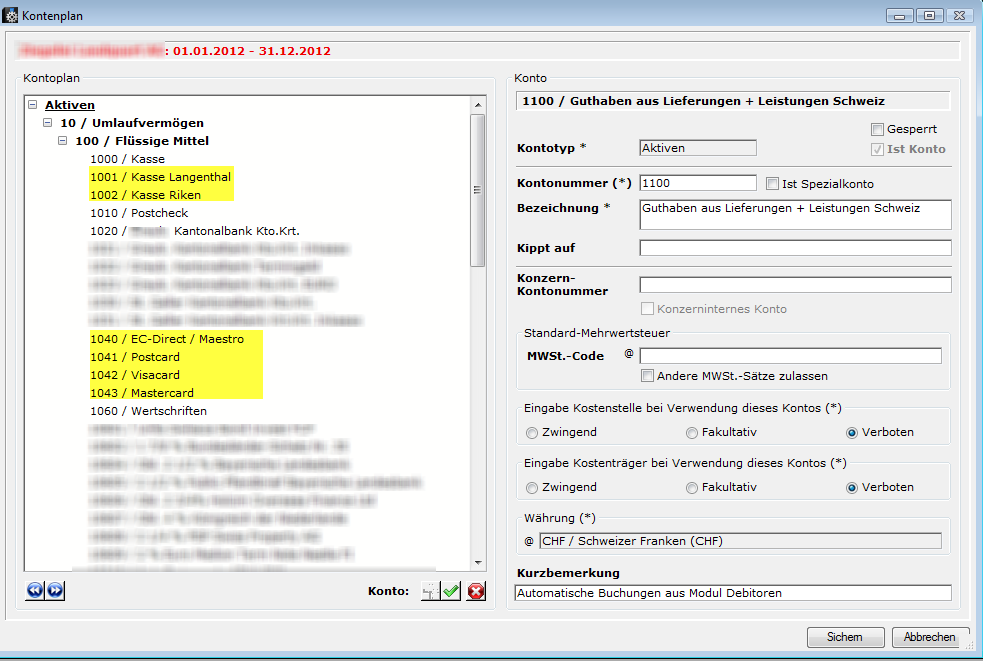Collapse the 10 / Umlaufvermögen node

click(x=48, y=123)
